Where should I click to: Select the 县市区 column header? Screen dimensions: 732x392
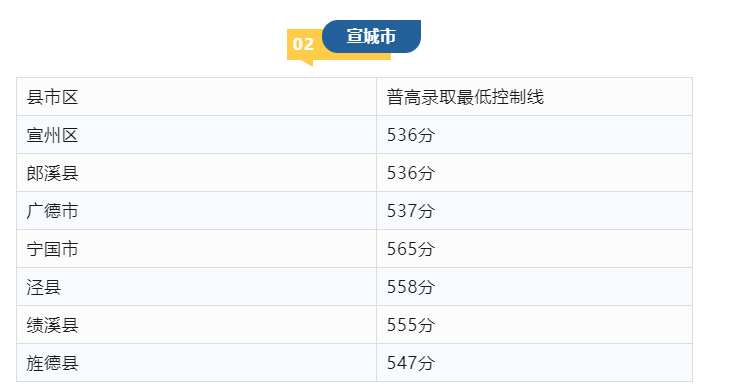coord(197,97)
